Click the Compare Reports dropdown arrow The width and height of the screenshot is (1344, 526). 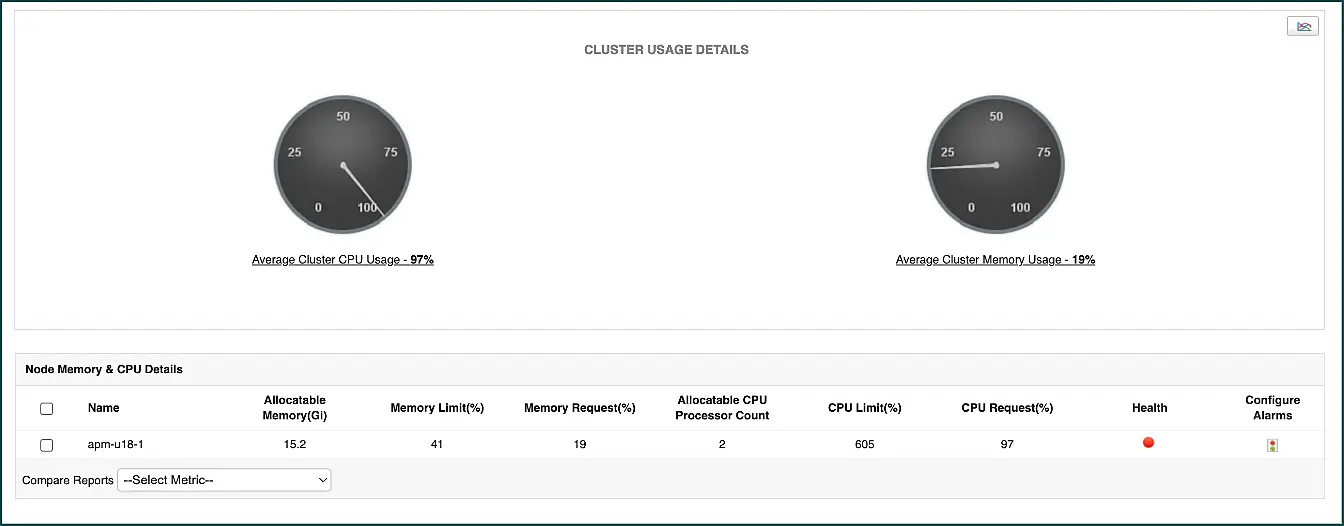[322, 480]
